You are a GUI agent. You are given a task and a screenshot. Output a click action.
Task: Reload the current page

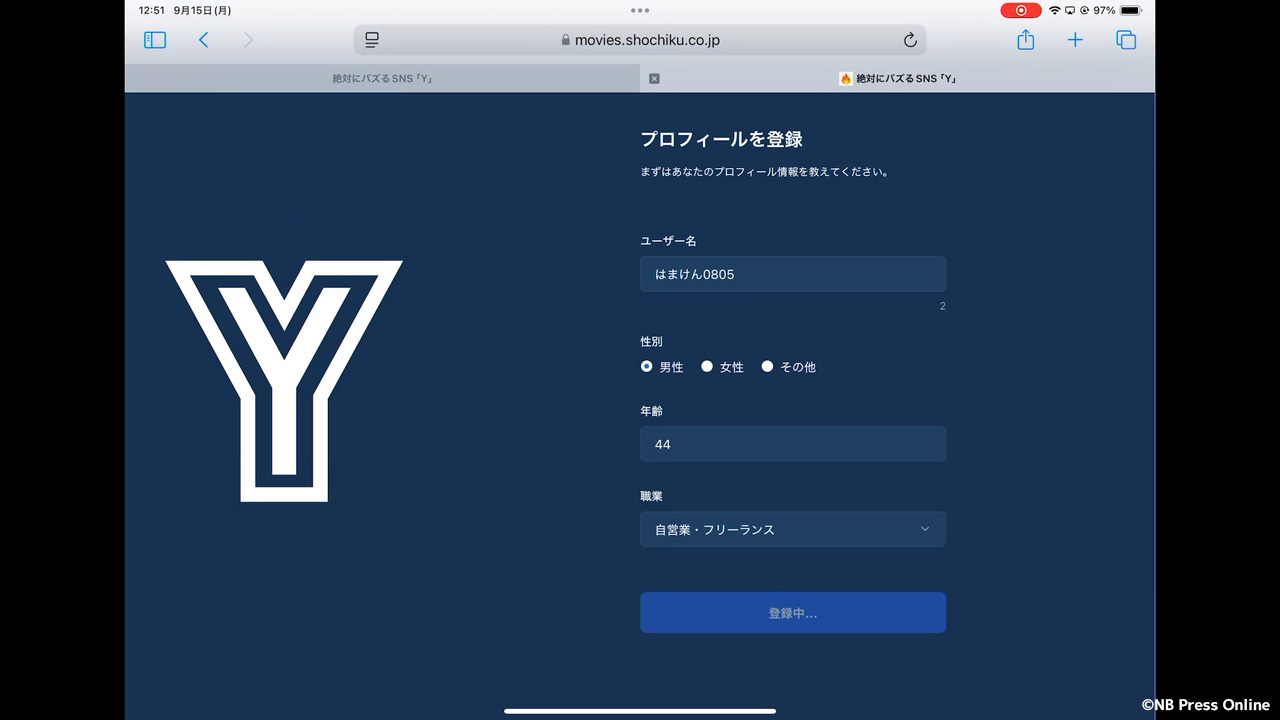click(x=909, y=40)
